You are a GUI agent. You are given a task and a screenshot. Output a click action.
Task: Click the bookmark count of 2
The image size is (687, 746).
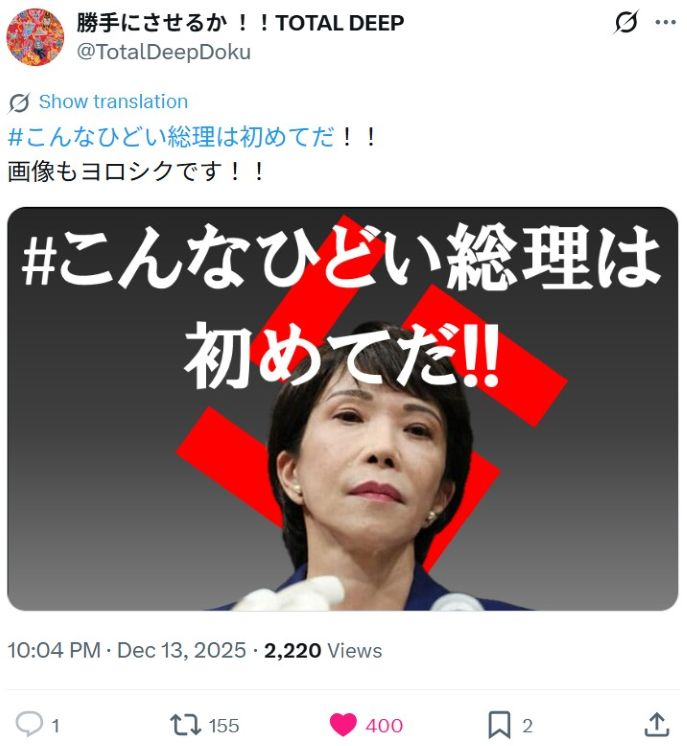(x=527, y=726)
